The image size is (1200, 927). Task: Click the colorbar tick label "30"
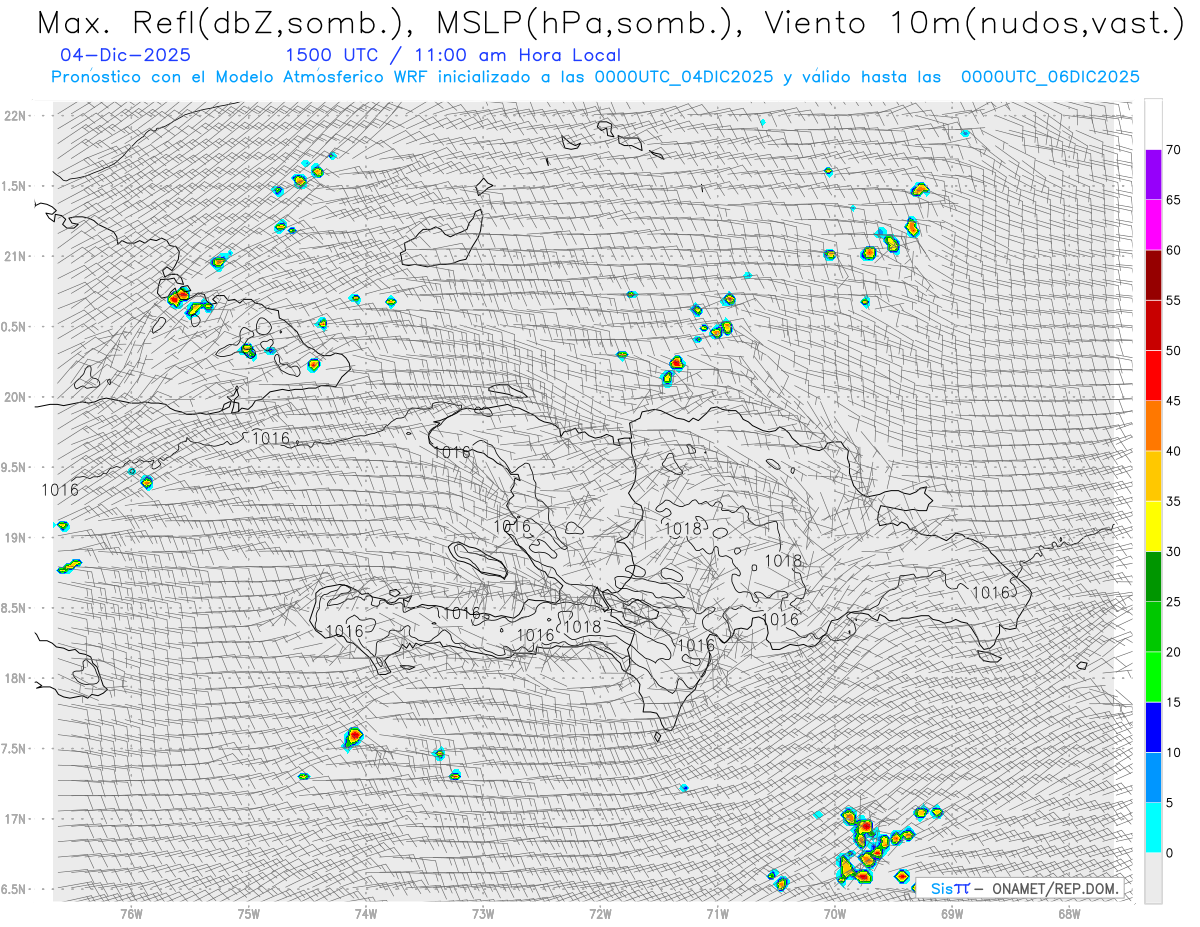pos(1174,551)
